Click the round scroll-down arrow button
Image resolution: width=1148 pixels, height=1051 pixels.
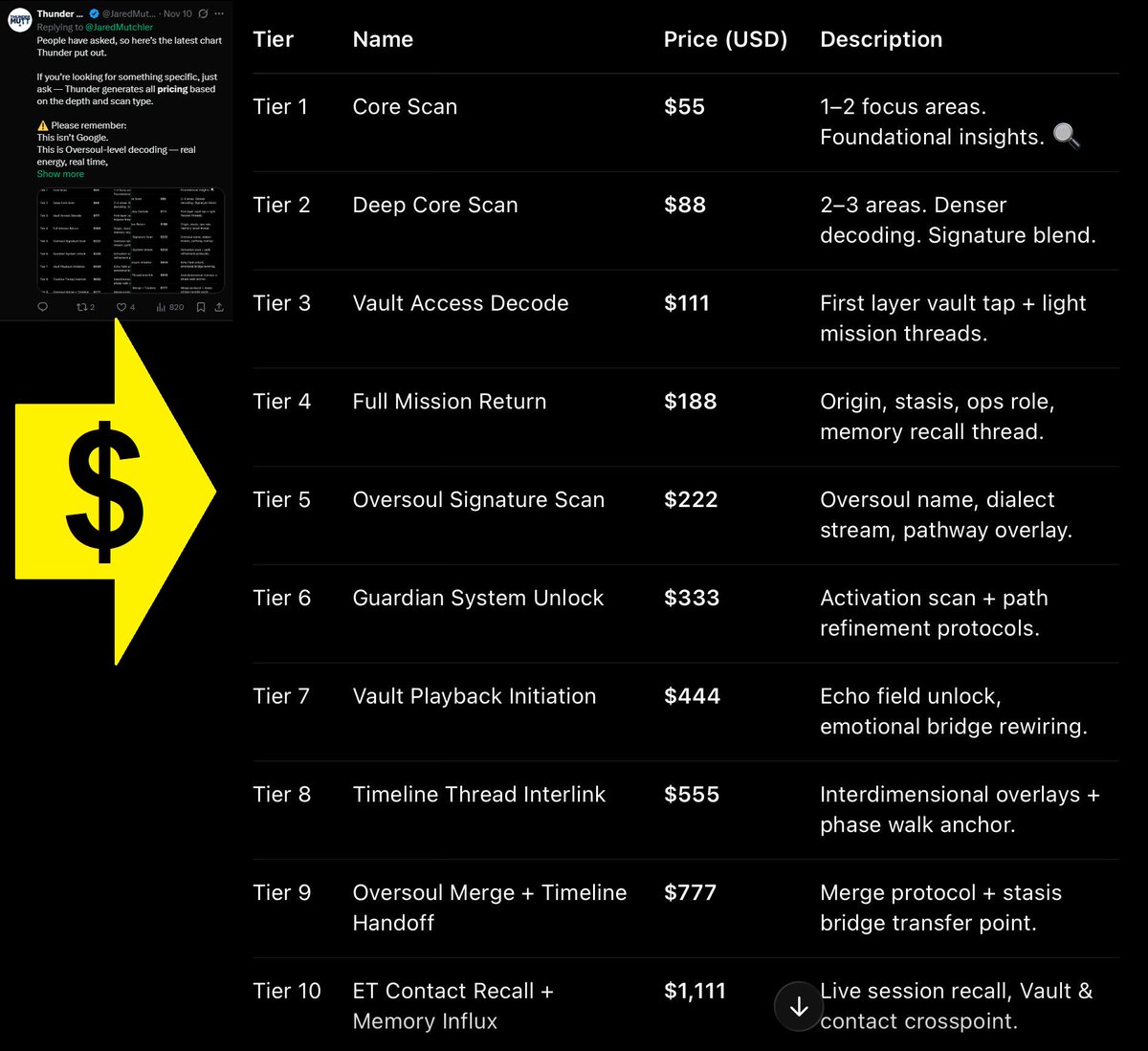[x=799, y=1006]
